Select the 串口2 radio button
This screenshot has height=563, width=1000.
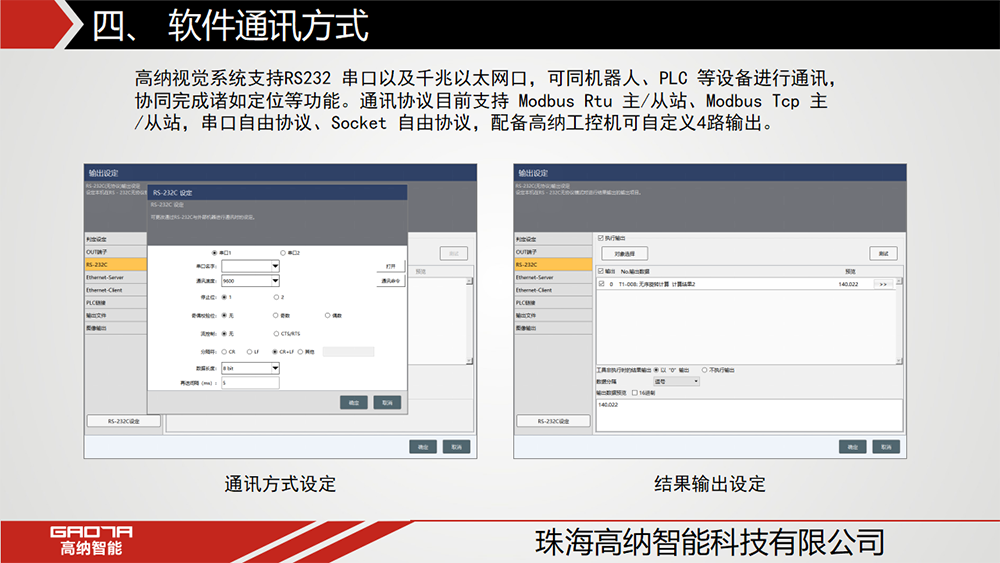[283, 252]
